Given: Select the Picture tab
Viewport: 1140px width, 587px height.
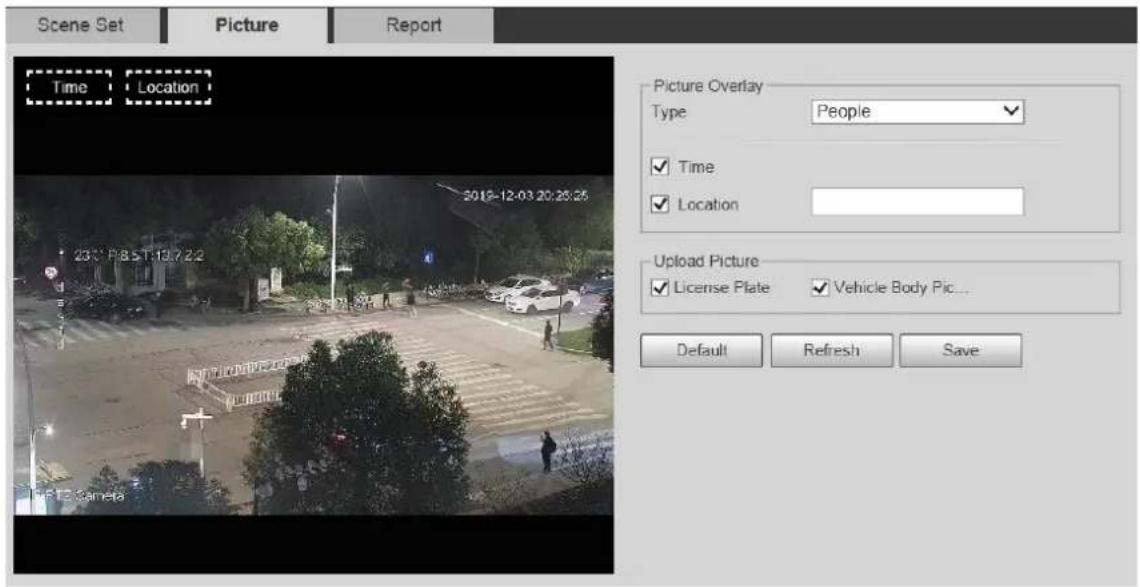Looking at the screenshot, I should [x=246, y=24].
